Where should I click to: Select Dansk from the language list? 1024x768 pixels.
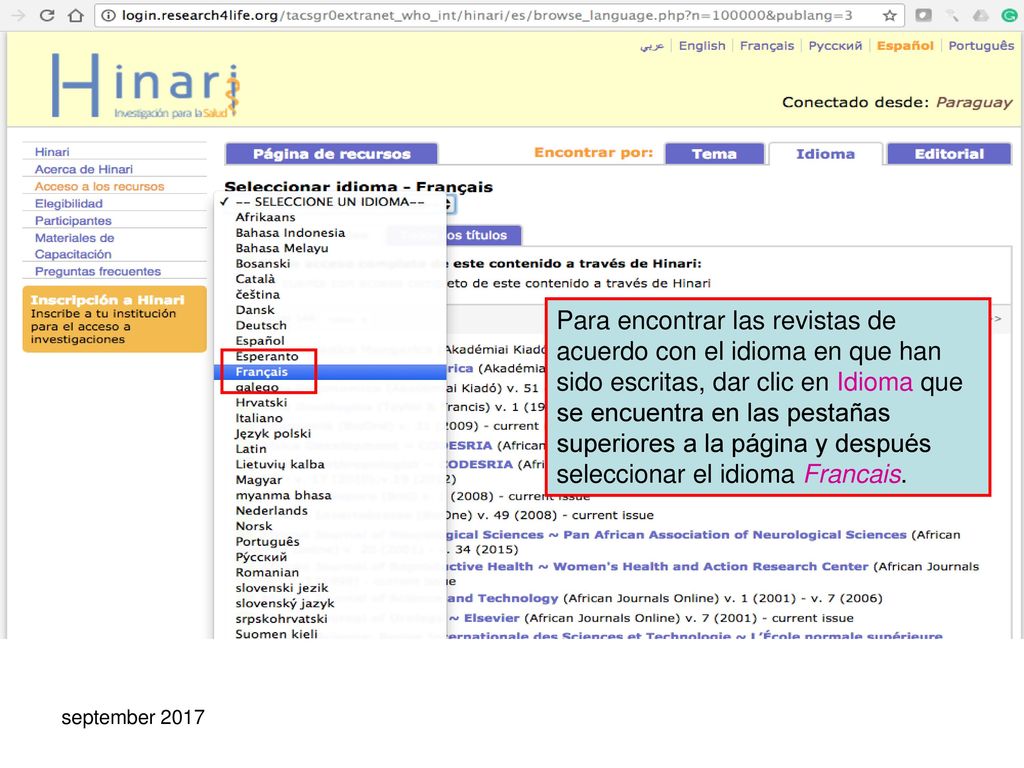click(330, 310)
